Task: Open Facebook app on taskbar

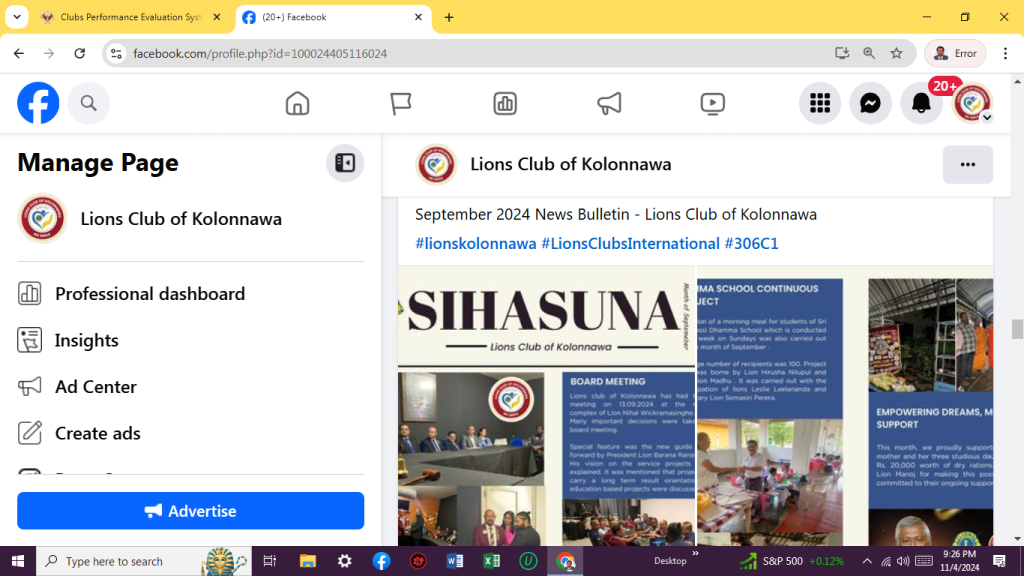Action: tap(381, 561)
